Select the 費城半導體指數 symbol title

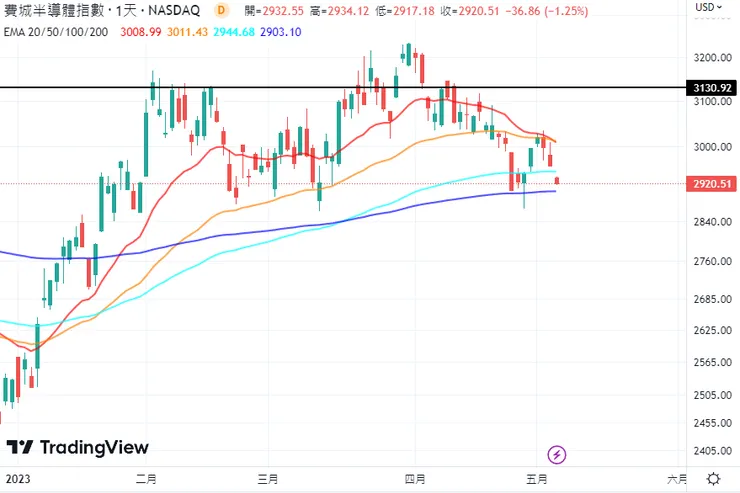54,10
